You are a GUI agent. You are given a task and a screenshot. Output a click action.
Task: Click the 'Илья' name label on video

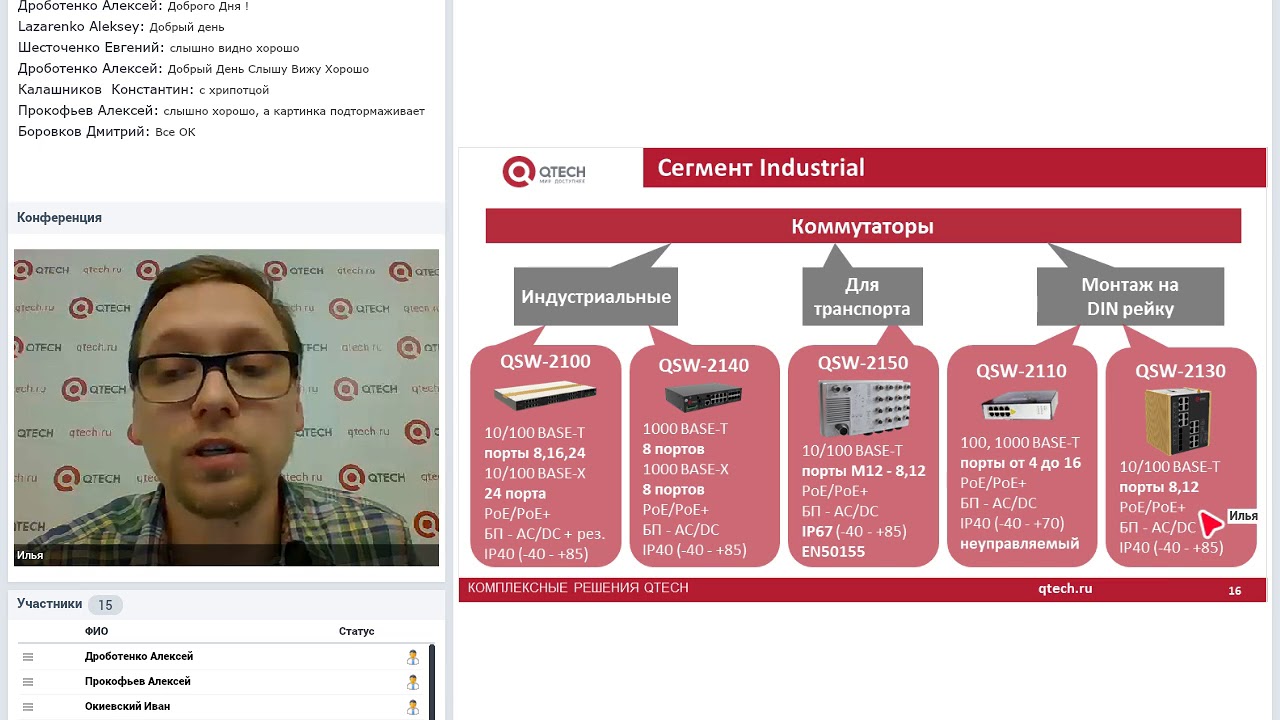click(x=30, y=555)
